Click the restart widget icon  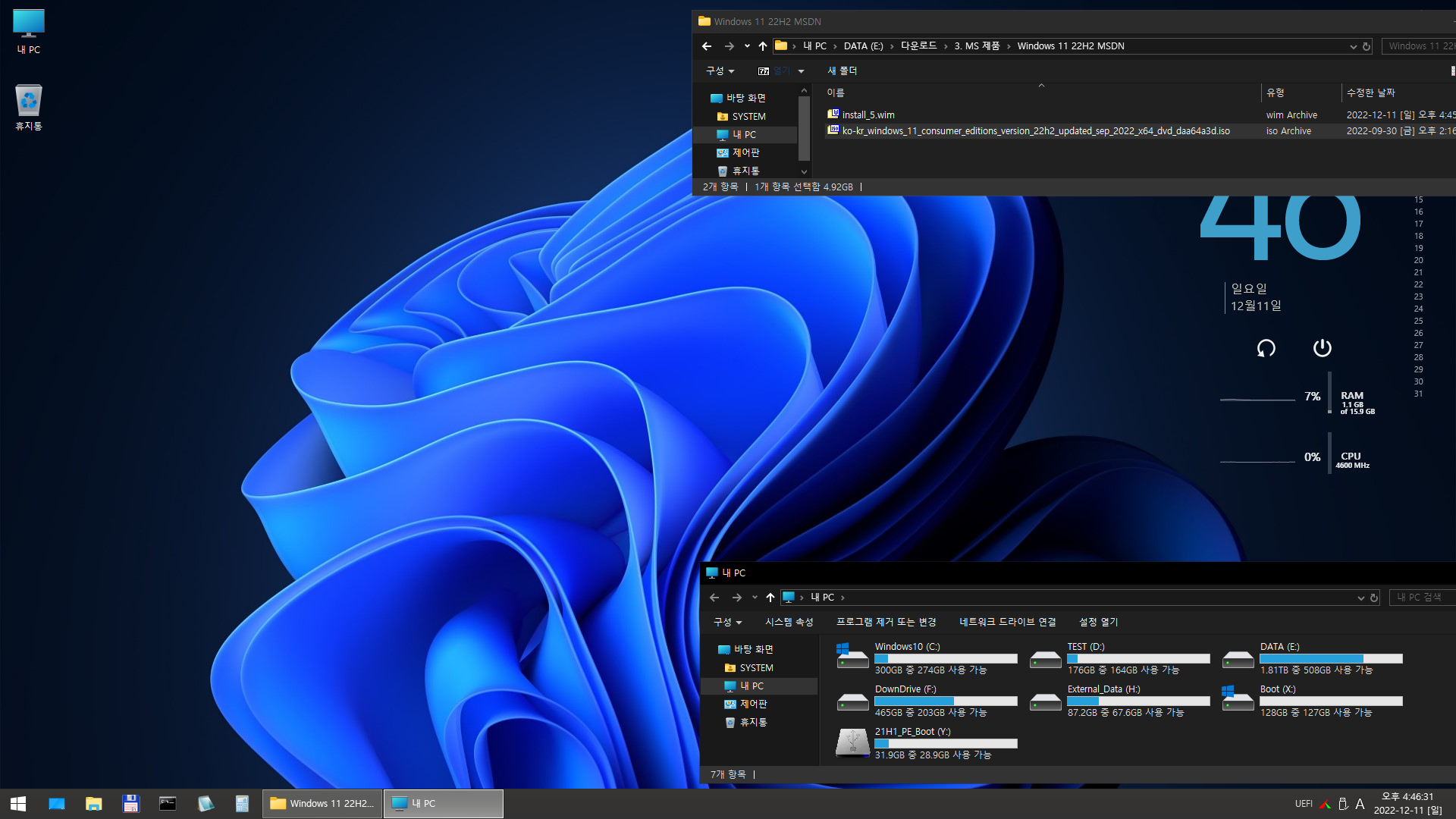(x=1266, y=348)
